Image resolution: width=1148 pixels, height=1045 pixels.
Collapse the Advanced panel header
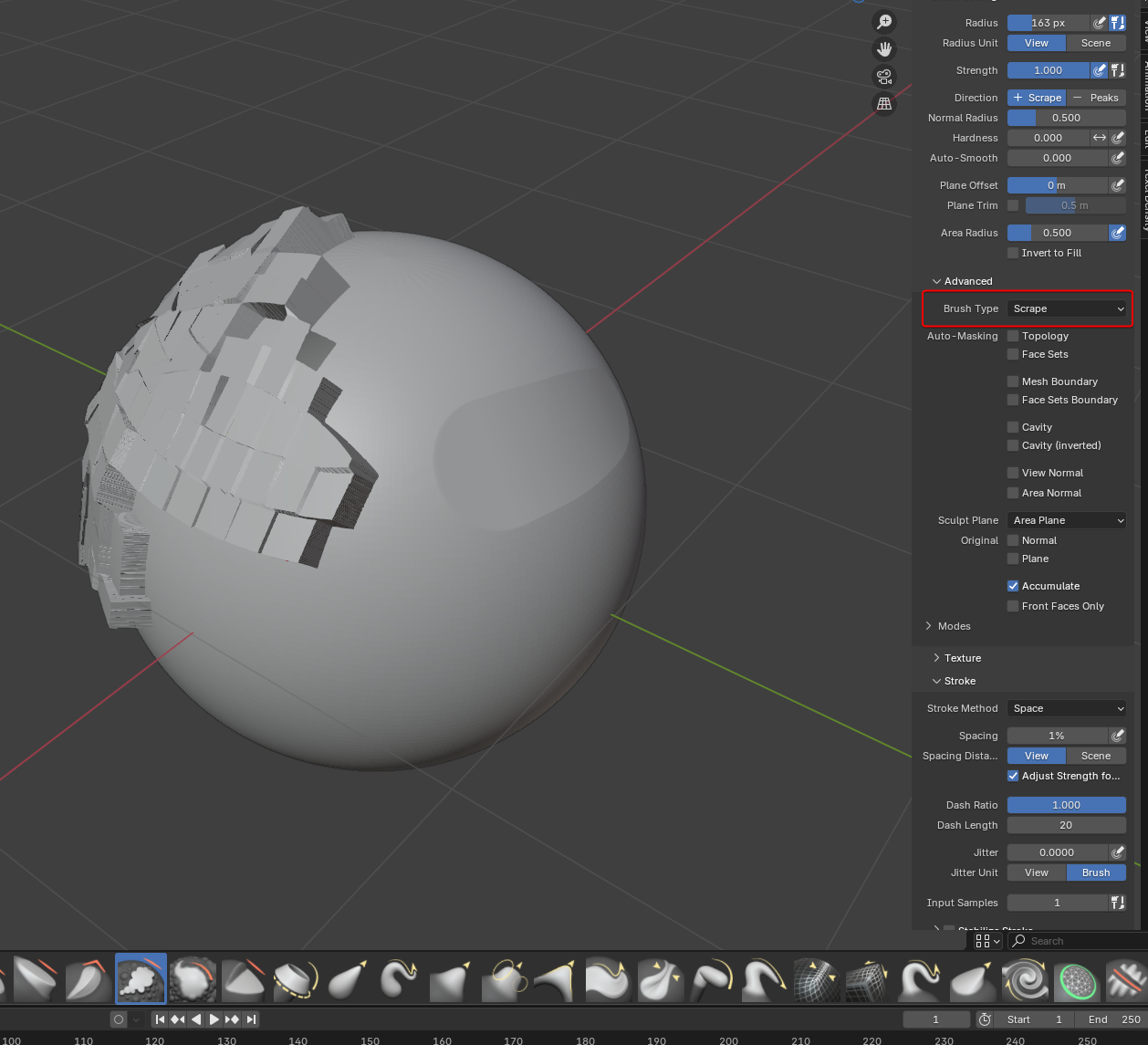[x=967, y=281]
